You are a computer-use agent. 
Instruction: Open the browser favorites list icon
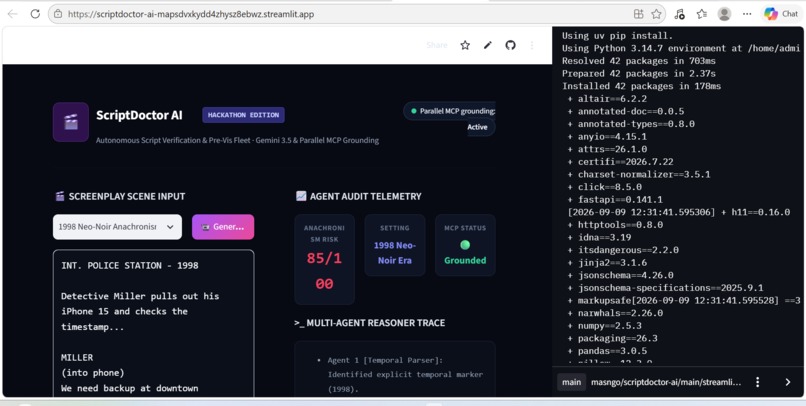coord(702,14)
